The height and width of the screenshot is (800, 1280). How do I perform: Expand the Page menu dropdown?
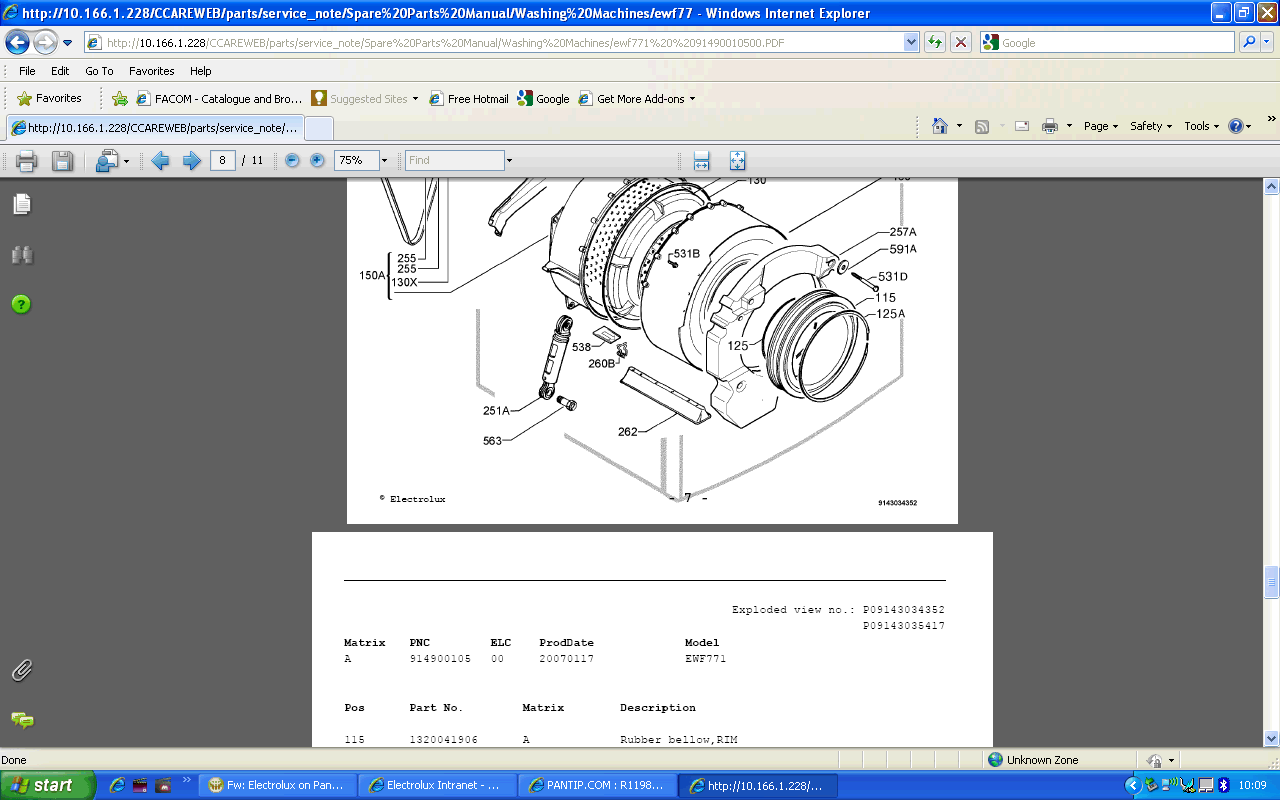click(1101, 126)
